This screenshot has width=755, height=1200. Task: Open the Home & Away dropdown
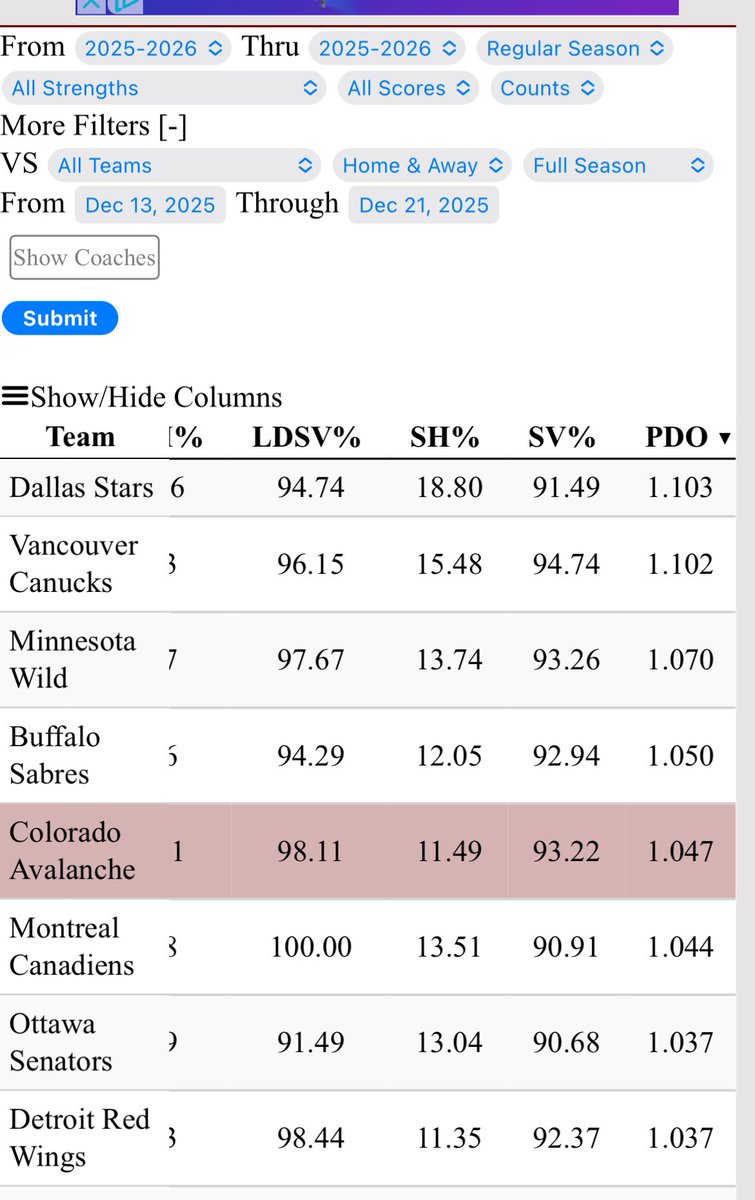[x=422, y=165]
